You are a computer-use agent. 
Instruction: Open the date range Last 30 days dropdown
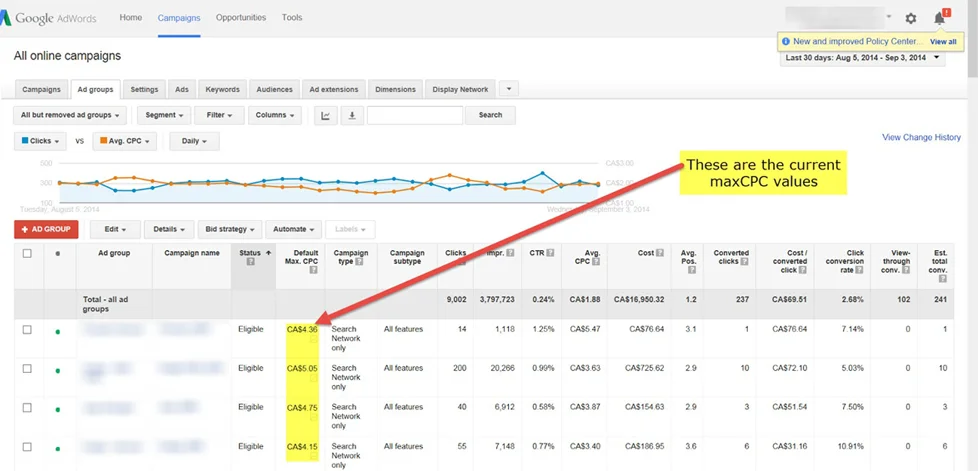pos(863,58)
